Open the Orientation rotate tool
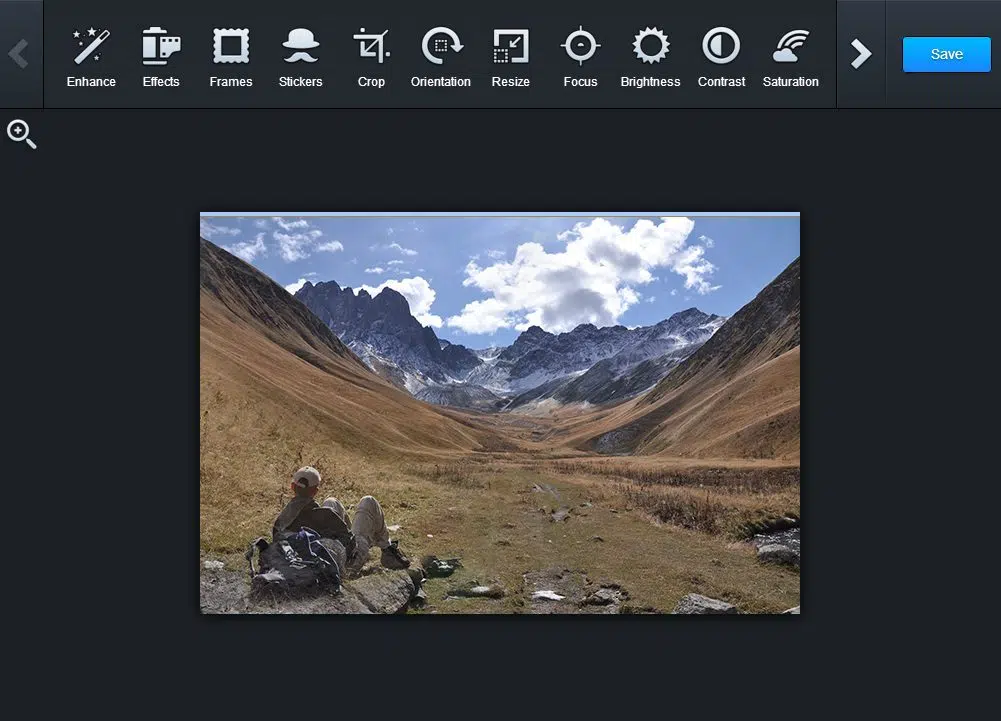Screen dimensions: 1001x721 pos(441,47)
